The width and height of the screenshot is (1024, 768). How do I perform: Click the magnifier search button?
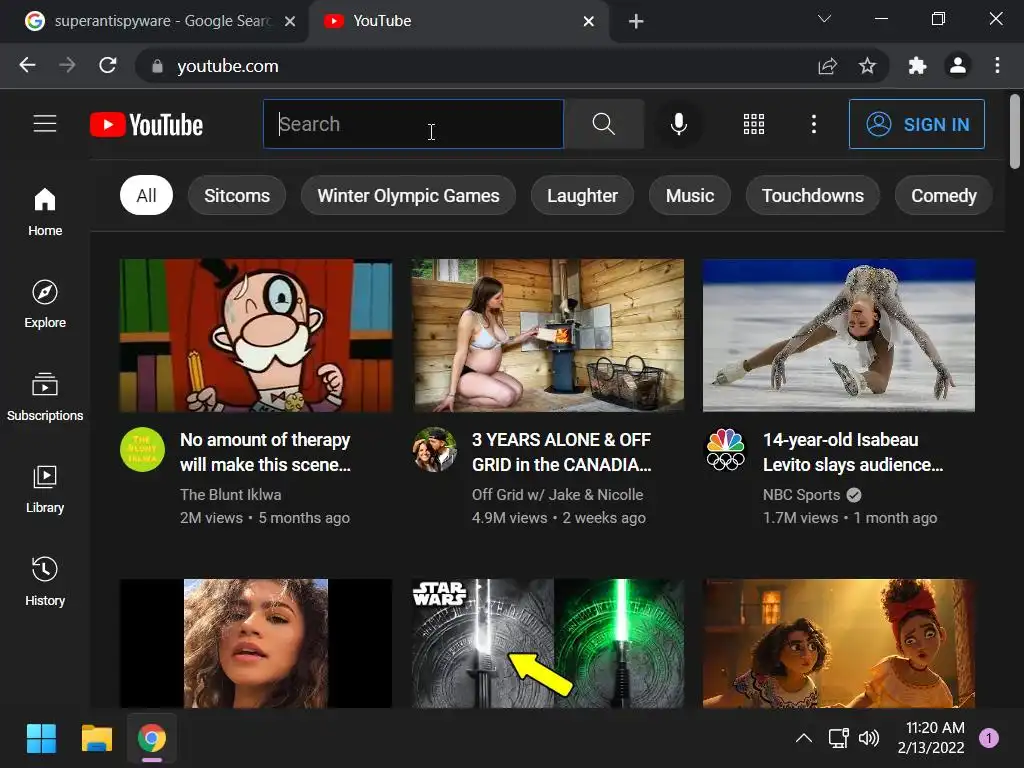pyautogui.click(x=604, y=124)
